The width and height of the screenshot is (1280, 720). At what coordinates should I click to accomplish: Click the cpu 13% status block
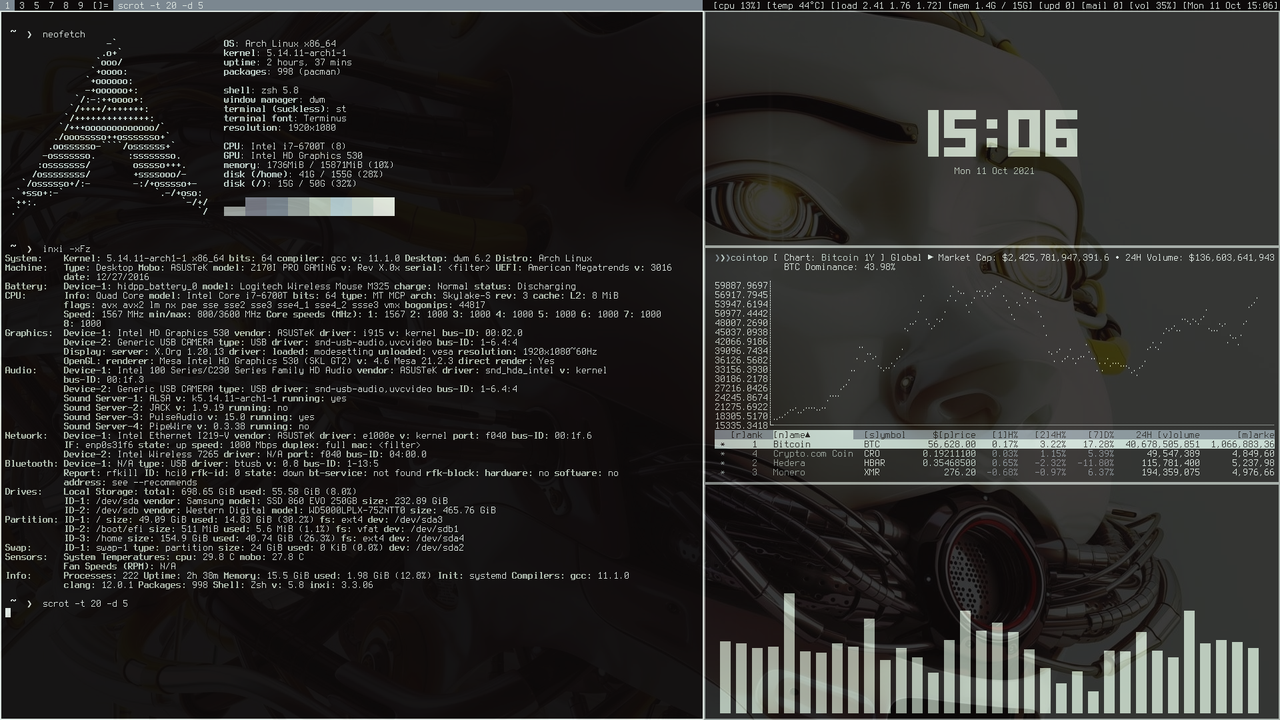tap(737, 6)
